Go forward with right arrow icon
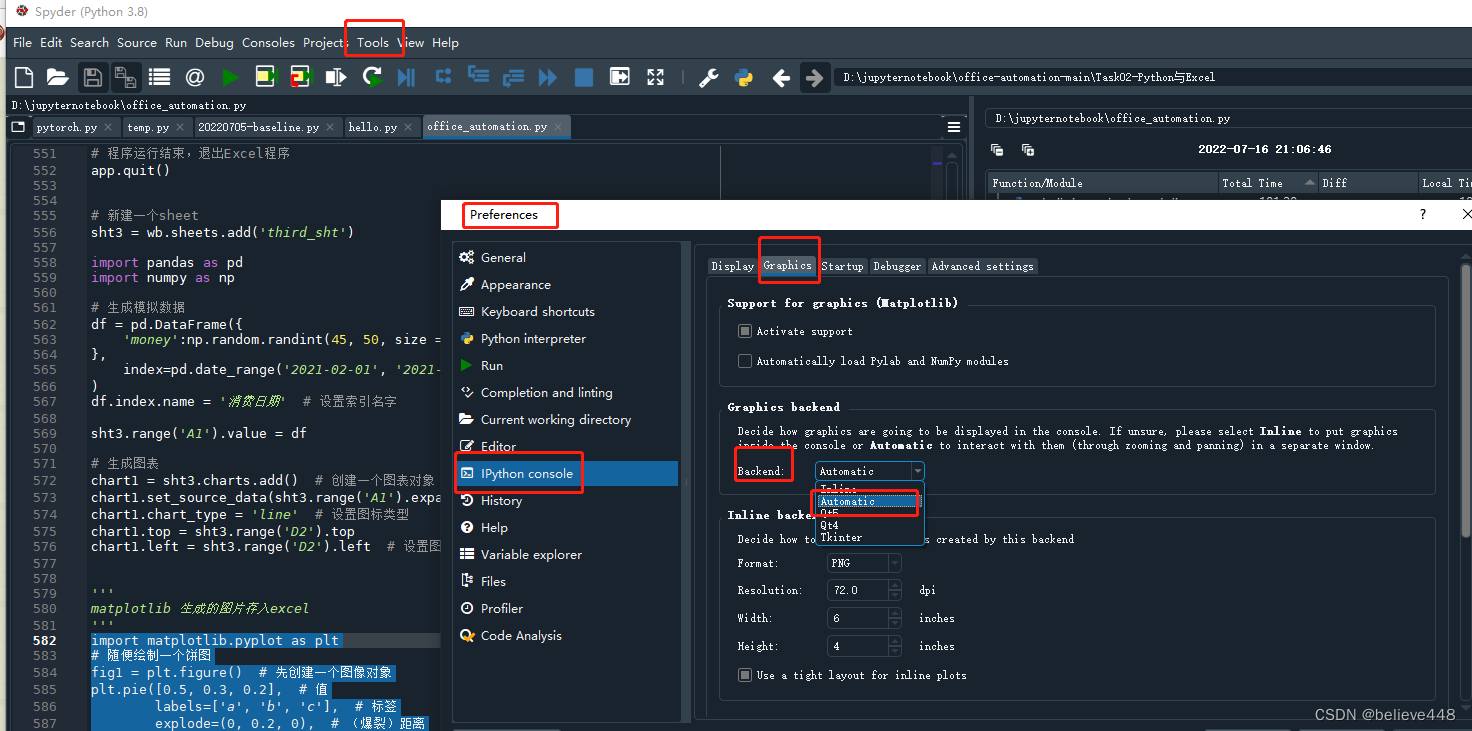Screen dimensions: 1472x731 (x=815, y=77)
